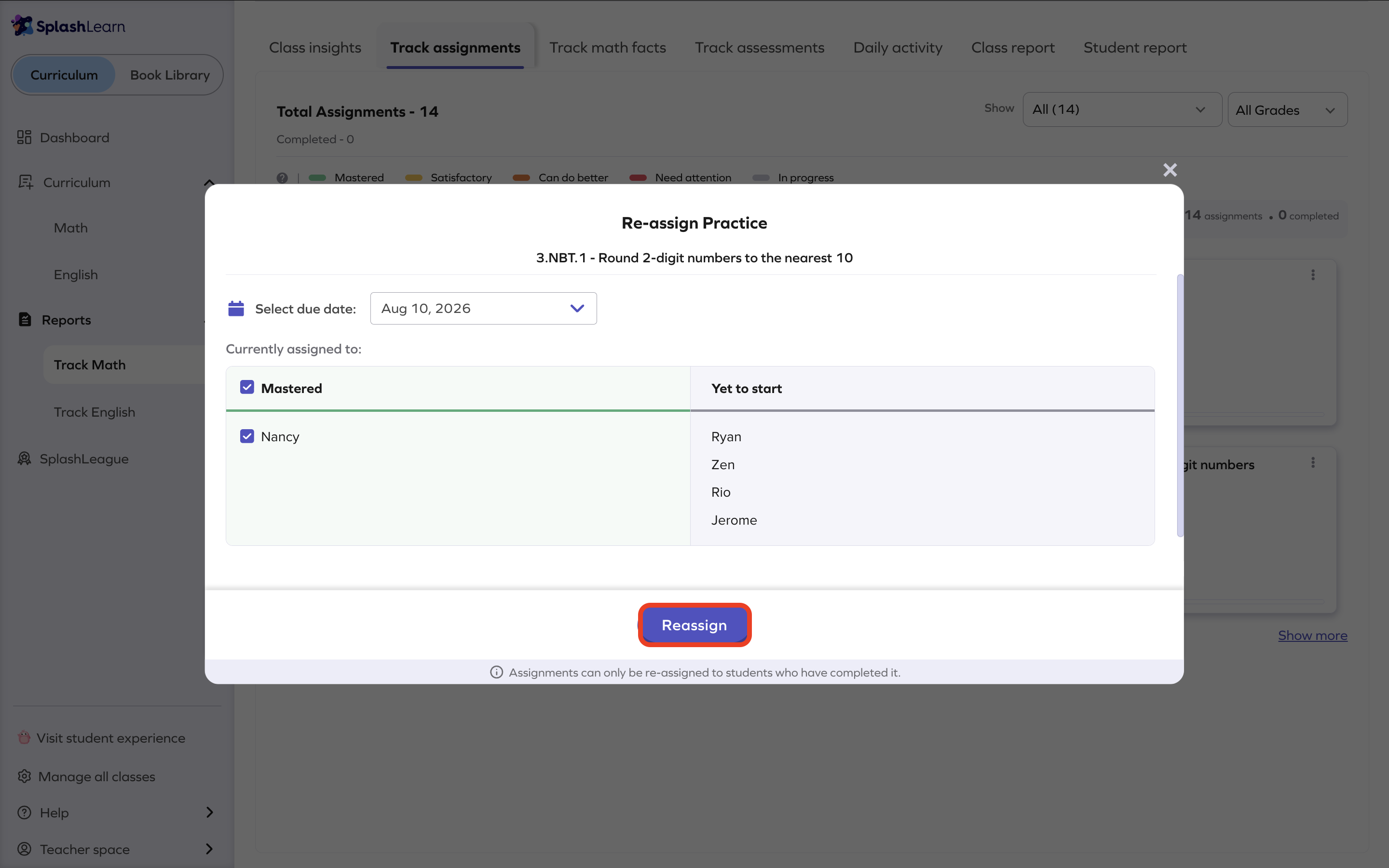Open the Class report tab
The image size is (1389, 868).
(x=1012, y=47)
